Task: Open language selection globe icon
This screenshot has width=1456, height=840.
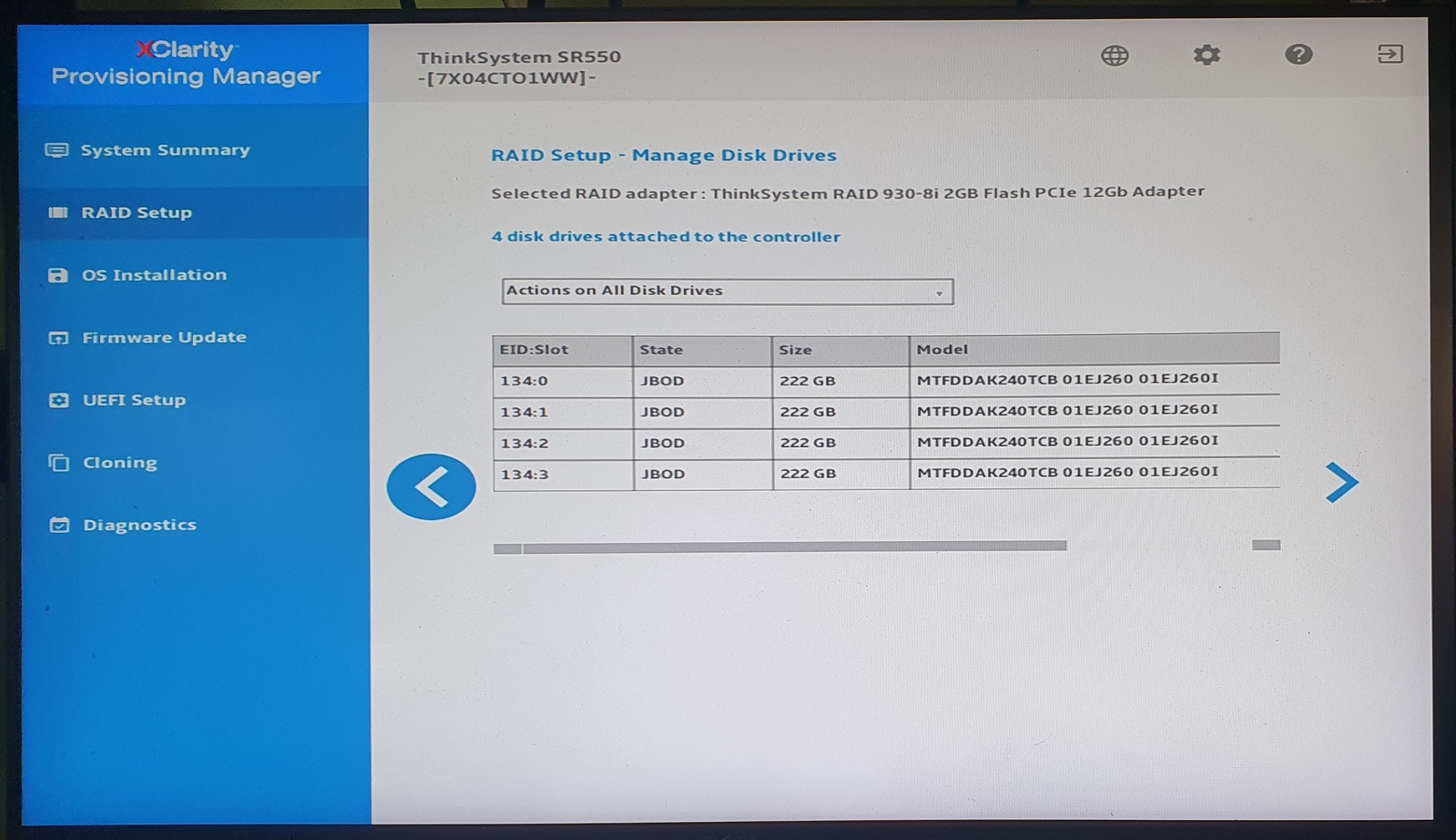Action: click(x=1115, y=56)
